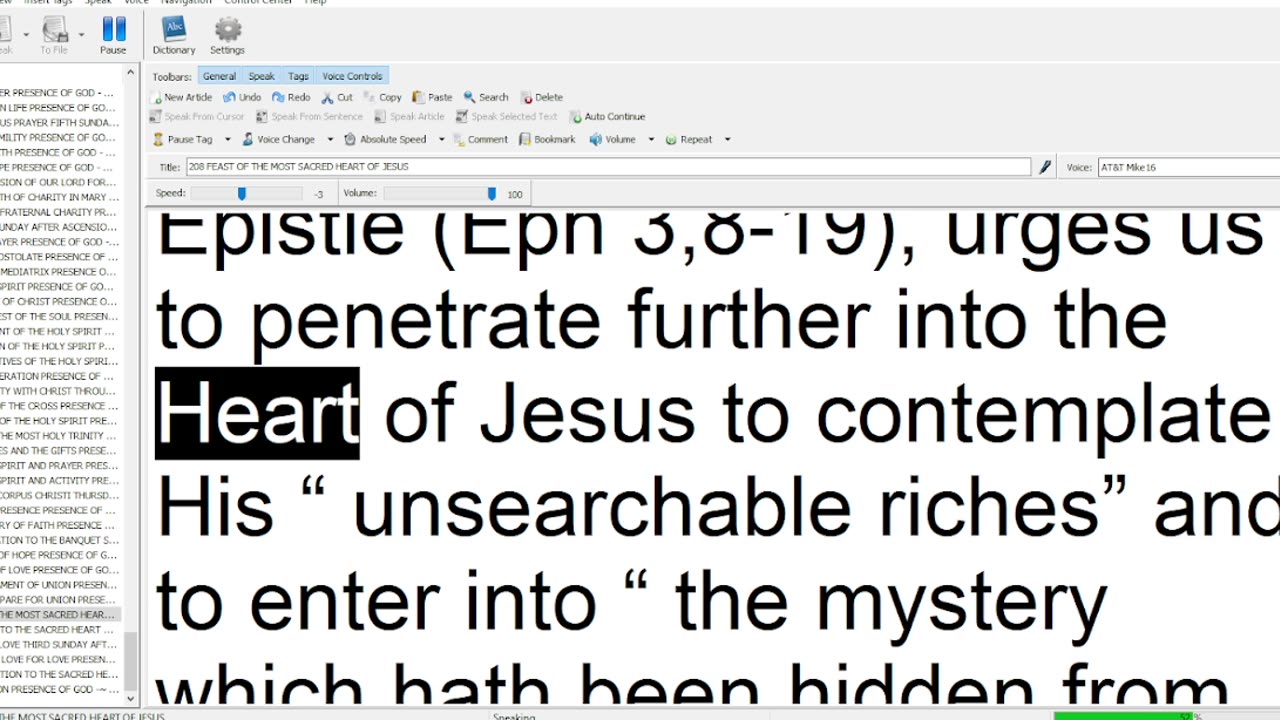
Task: Select the LOVE FOR LOVE PRESEN... article
Action: pyautogui.click(x=60, y=660)
